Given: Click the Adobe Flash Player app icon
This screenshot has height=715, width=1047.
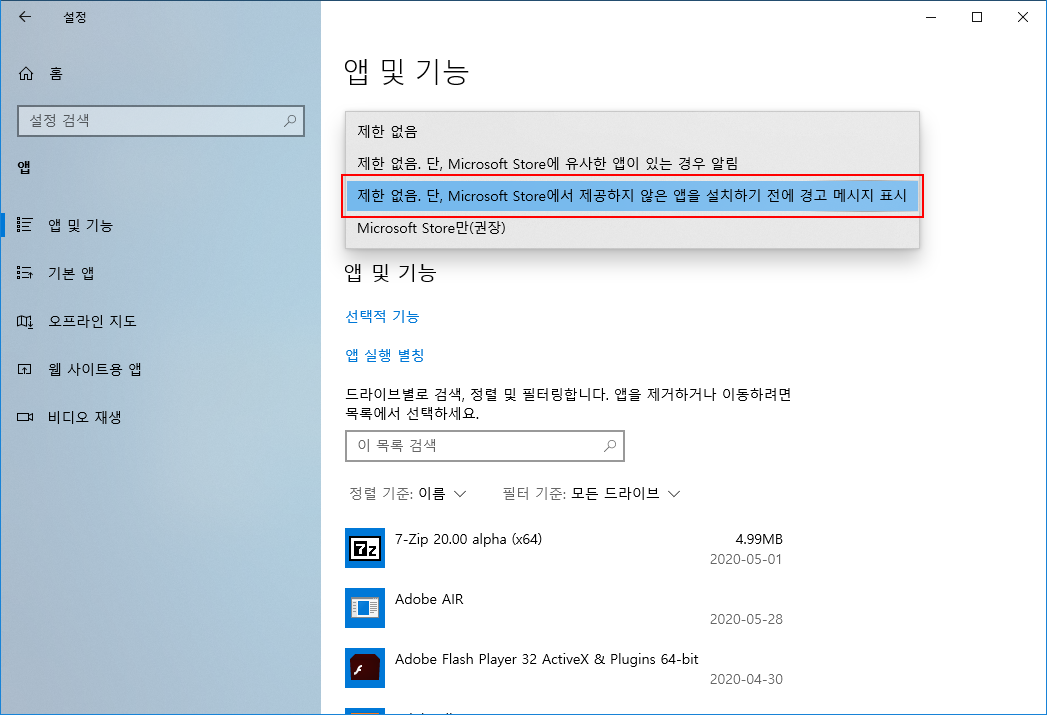Looking at the screenshot, I should click(365, 668).
